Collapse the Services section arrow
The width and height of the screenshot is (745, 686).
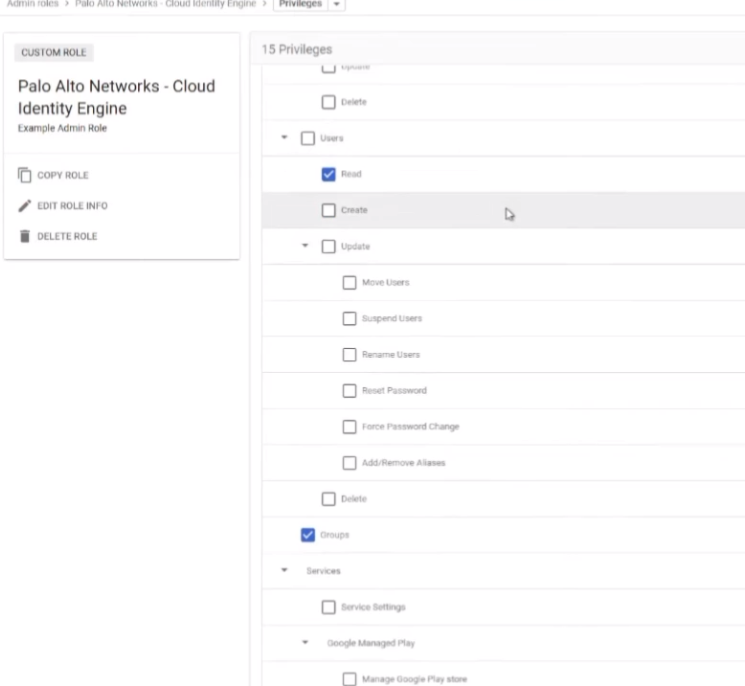[284, 570]
